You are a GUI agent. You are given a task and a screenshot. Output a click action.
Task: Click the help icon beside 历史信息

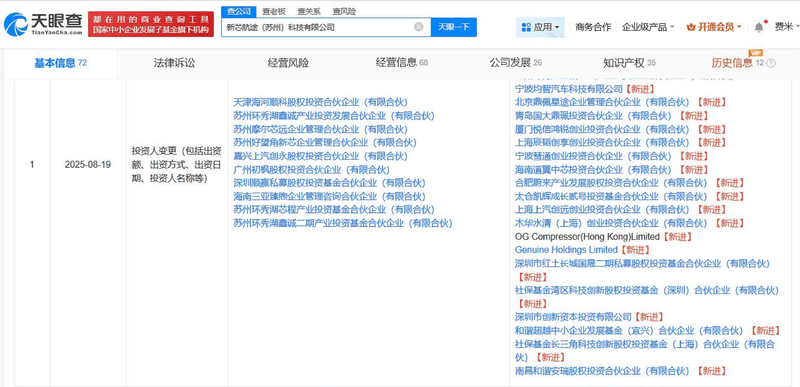pos(771,63)
